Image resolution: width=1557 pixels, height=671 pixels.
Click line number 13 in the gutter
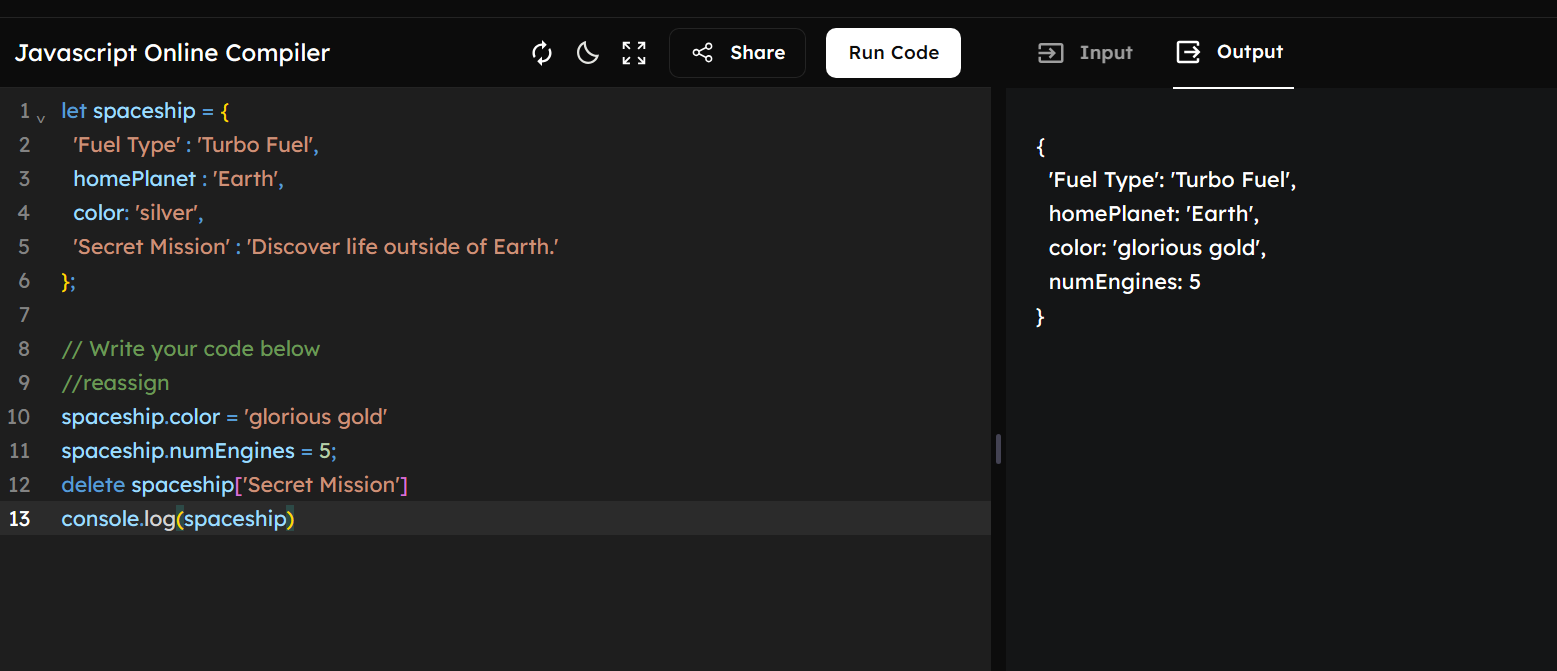coord(19,519)
